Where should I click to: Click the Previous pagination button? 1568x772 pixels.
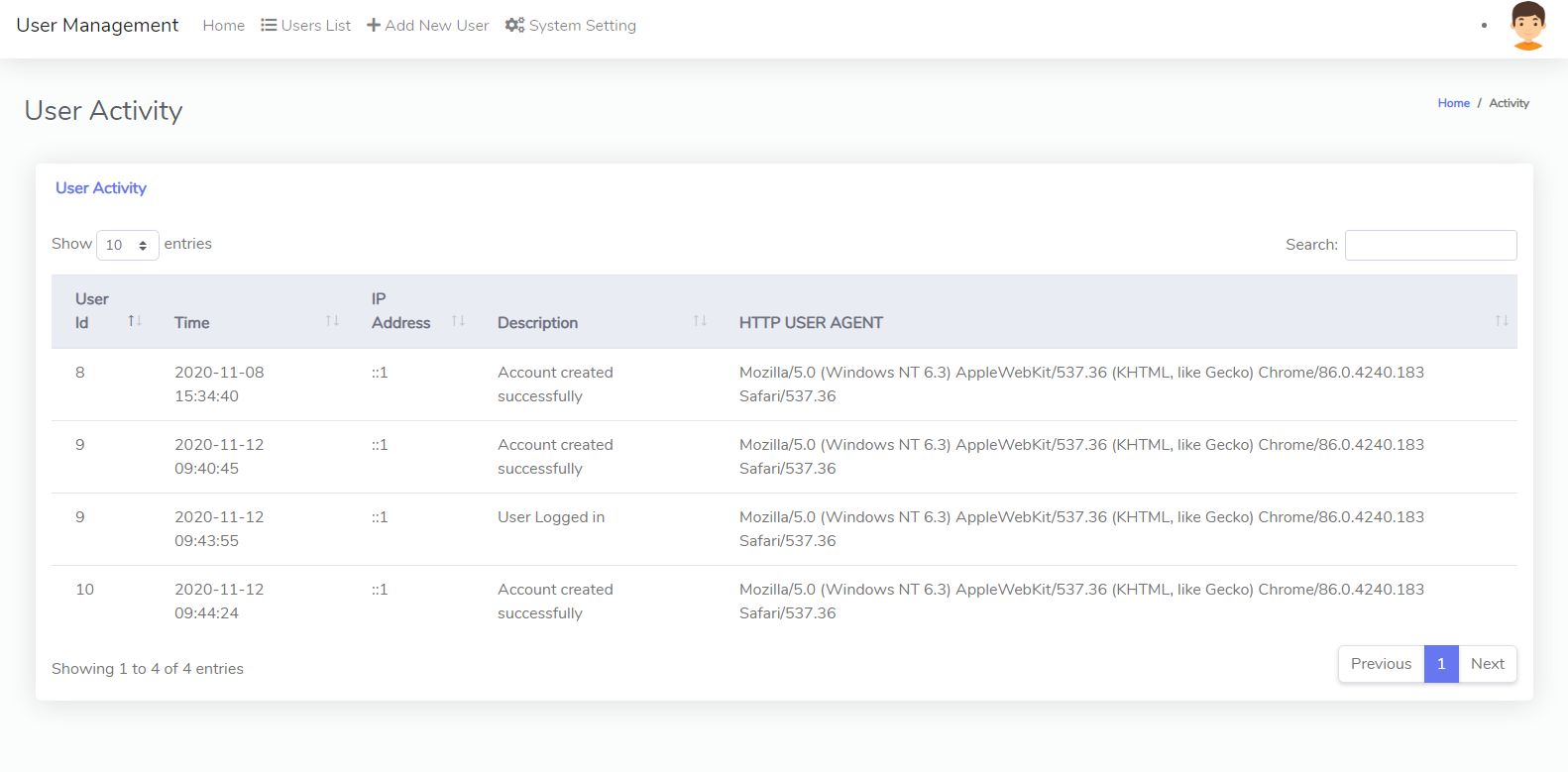[x=1381, y=664]
